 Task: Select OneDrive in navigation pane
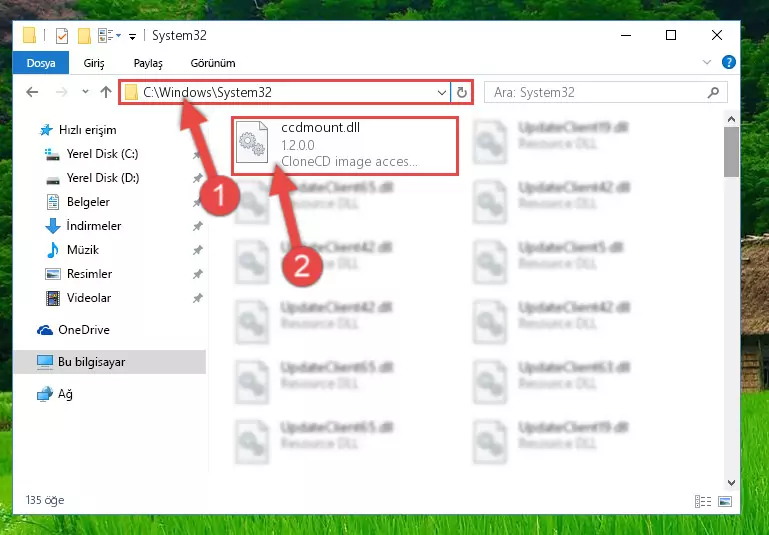(x=73, y=330)
